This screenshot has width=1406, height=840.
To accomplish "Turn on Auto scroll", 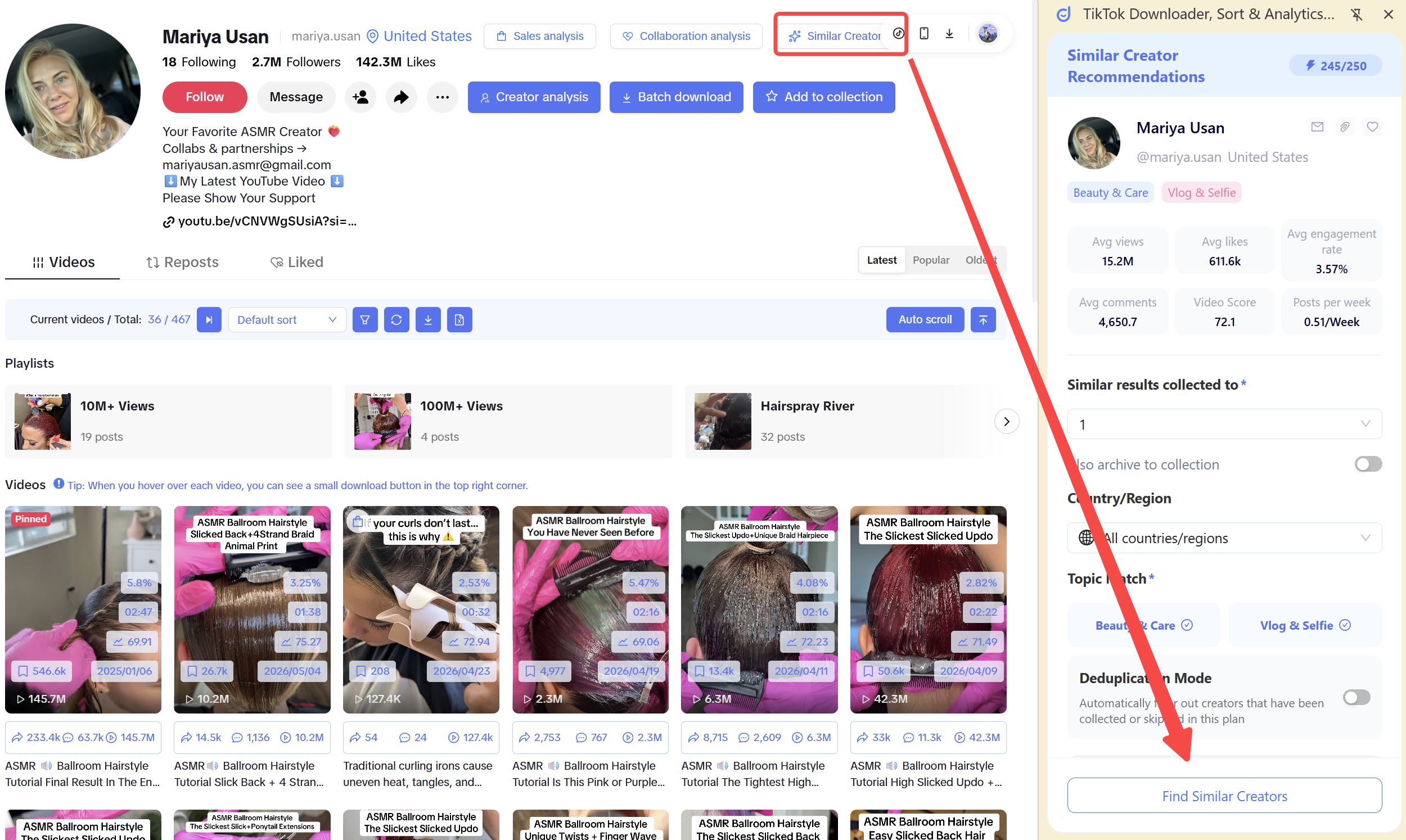I will (x=925, y=320).
